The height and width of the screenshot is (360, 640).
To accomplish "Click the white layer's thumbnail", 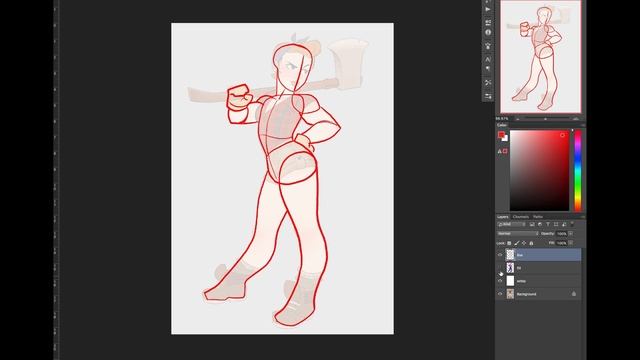I will 510,281.
